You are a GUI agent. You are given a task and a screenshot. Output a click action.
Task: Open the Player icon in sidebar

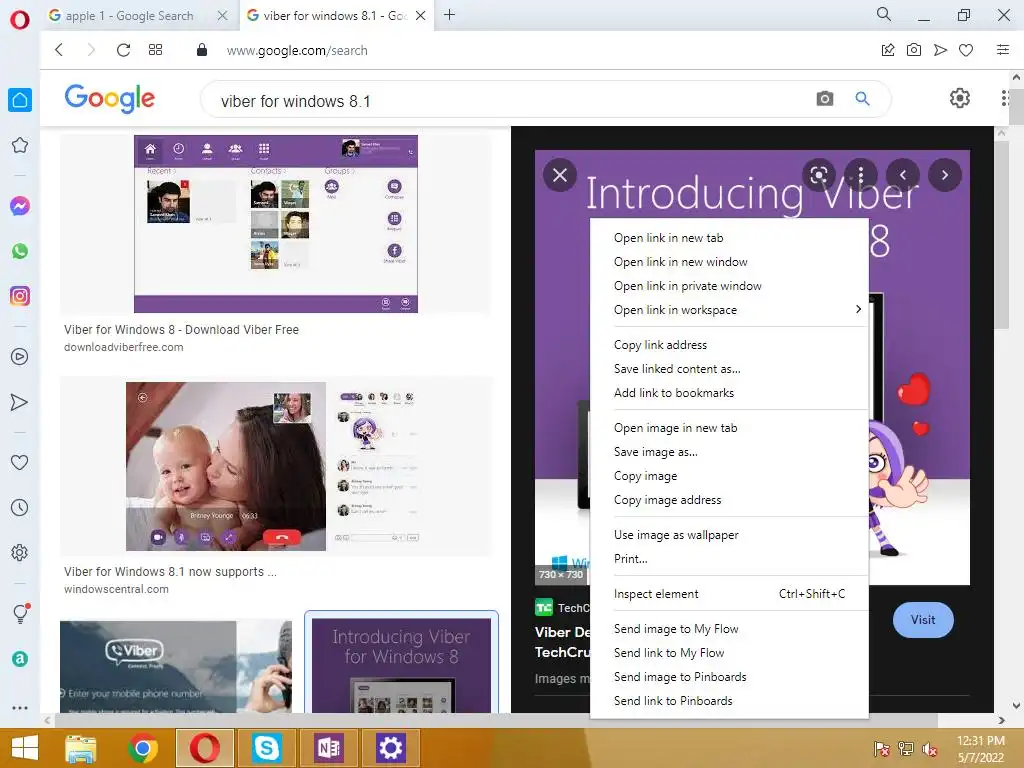point(20,357)
